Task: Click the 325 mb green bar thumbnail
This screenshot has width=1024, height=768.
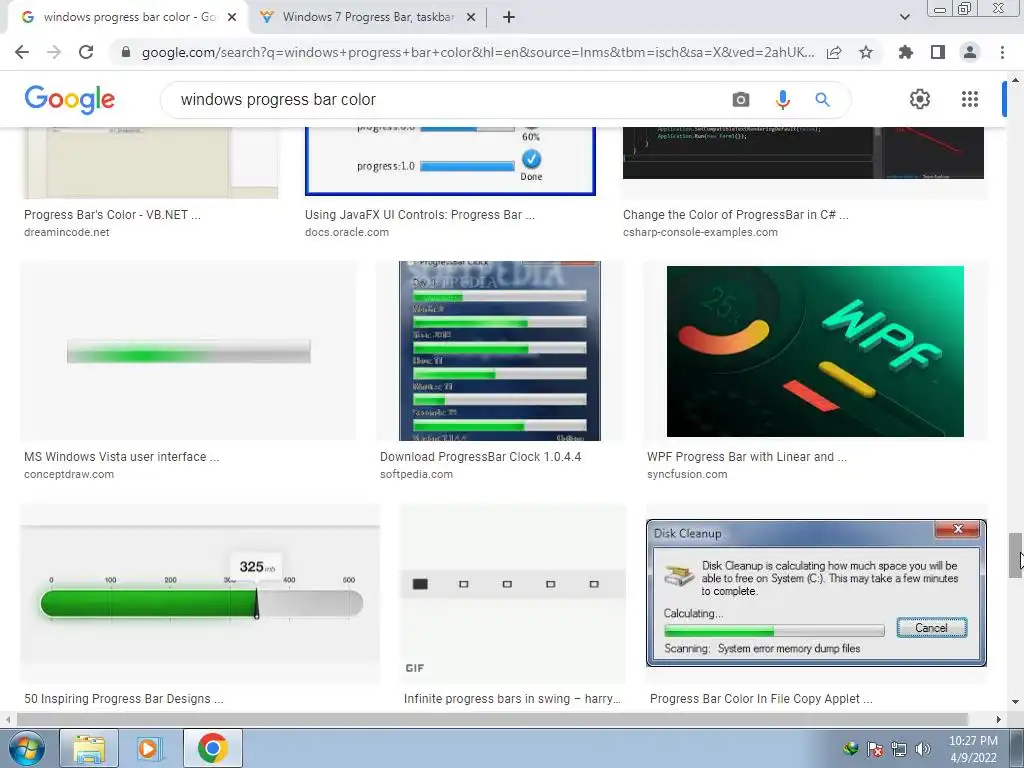Action: pos(200,594)
